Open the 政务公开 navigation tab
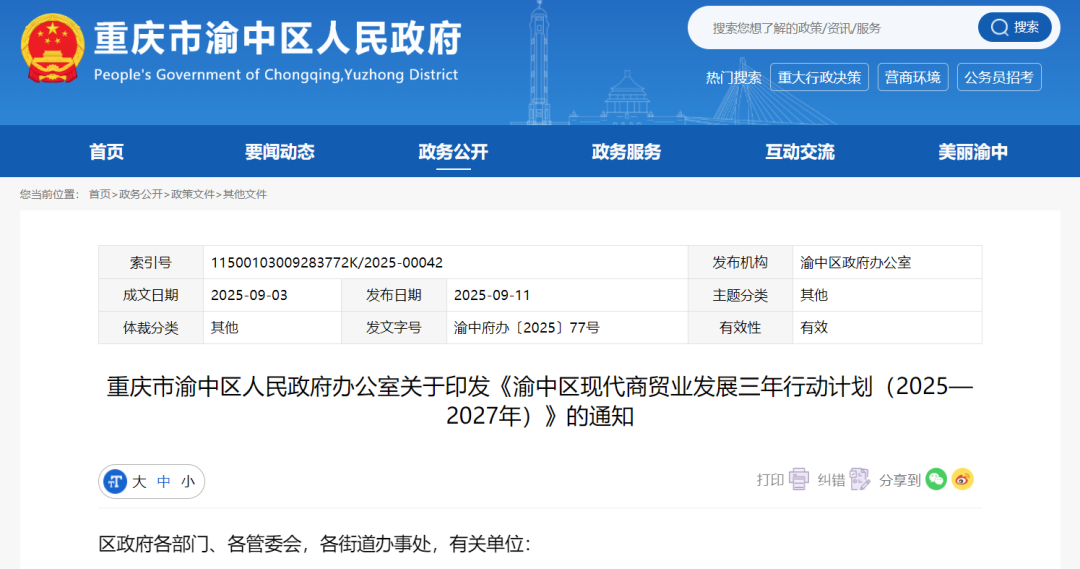The height and width of the screenshot is (569, 1080). click(x=453, y=152)
